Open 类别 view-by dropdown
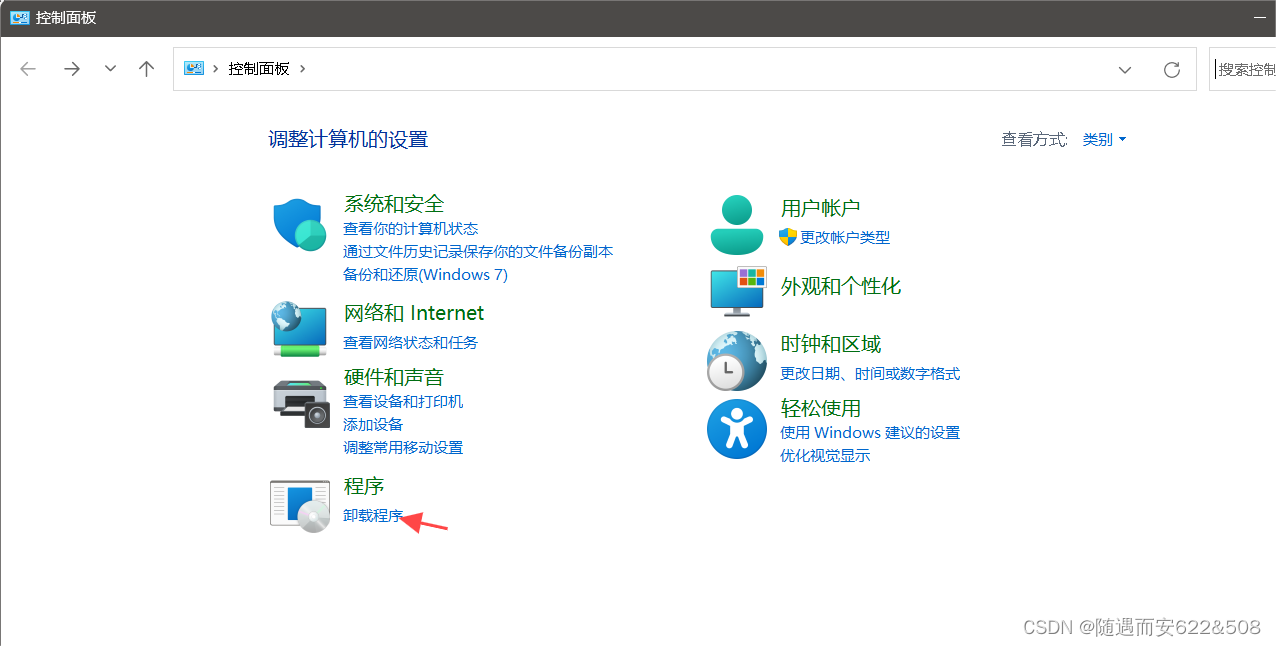Viewport: 1276px width, 646px height. [1105, 139]
